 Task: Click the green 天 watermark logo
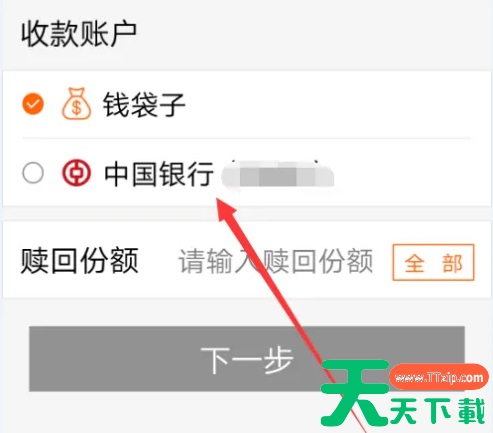pyautogui.click(x=355, y=393)
